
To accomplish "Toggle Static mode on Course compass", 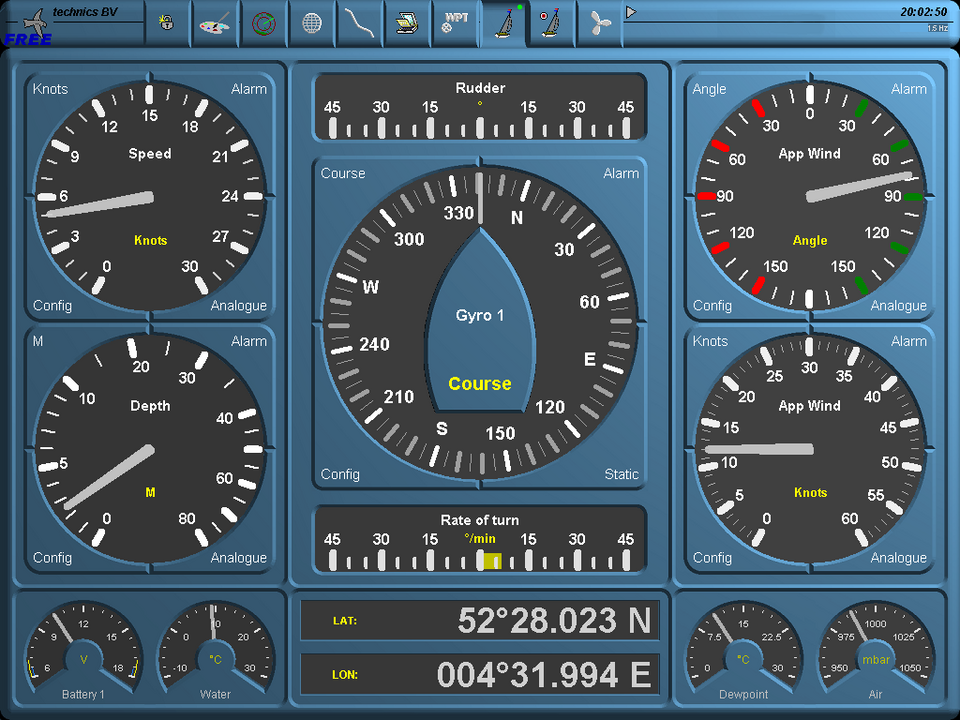I will [621, 474].
